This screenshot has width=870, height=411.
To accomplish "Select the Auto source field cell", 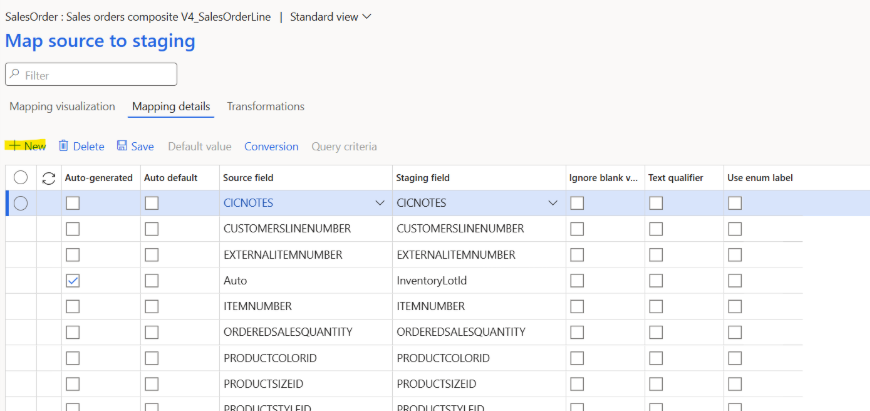I will tap(306, 281).
